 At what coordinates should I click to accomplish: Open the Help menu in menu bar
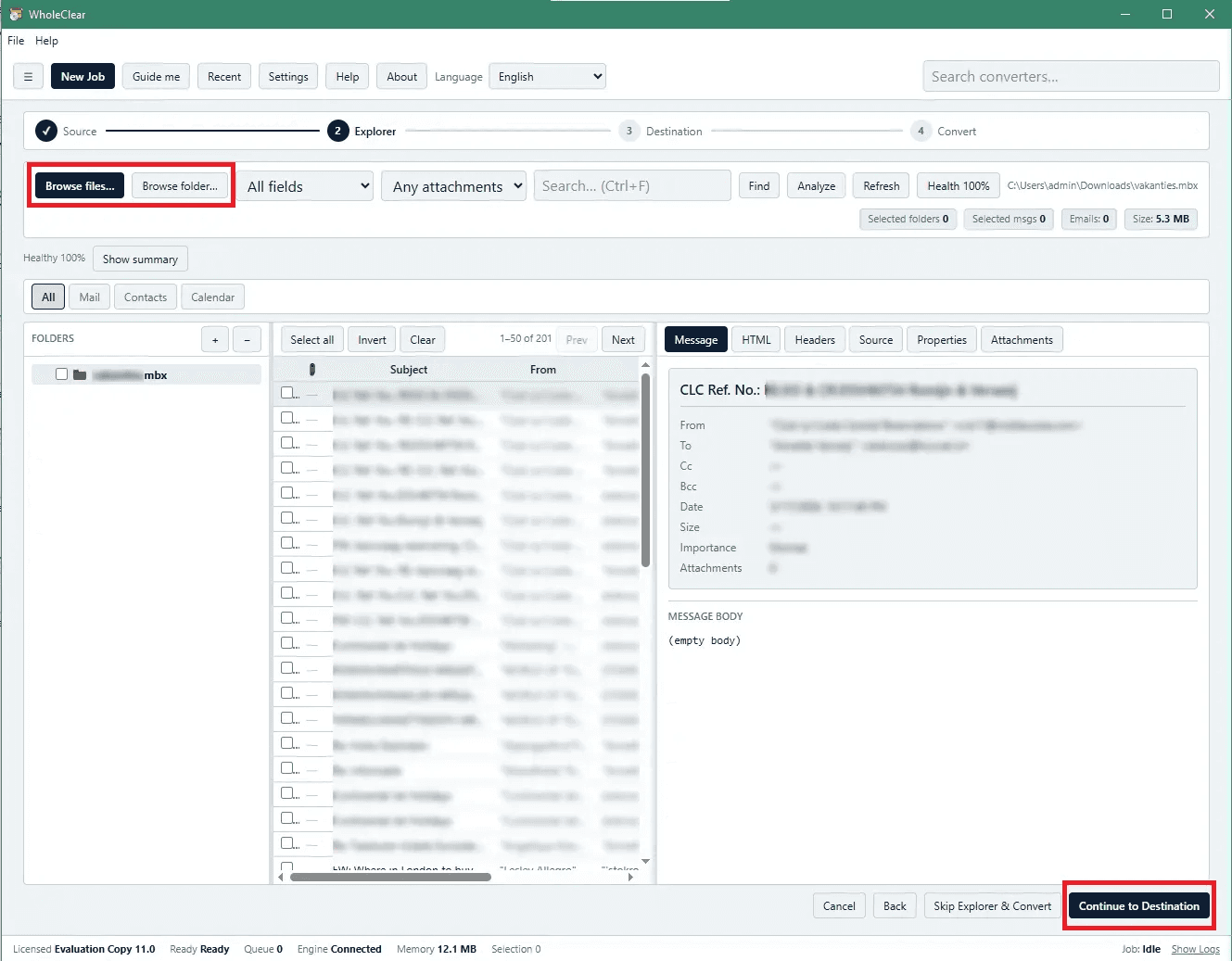(46, 41)
